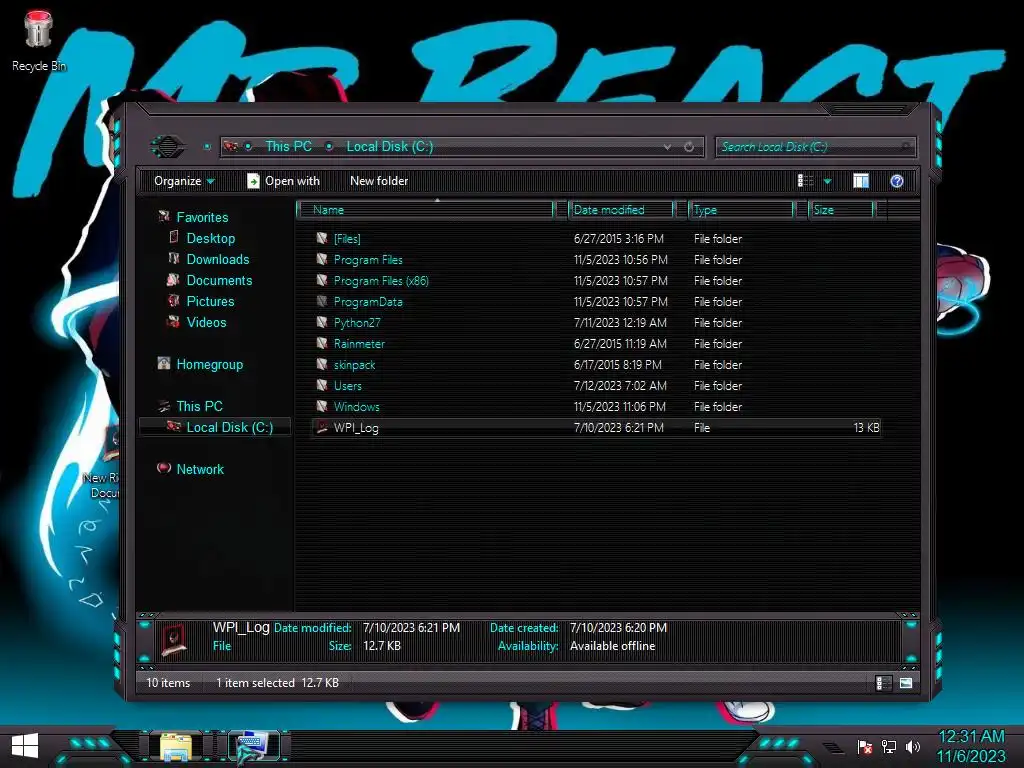Screen dimensions: 1024x768
Task: Open Downloads in the navigation pane
Action: click(x=217, y=259)
